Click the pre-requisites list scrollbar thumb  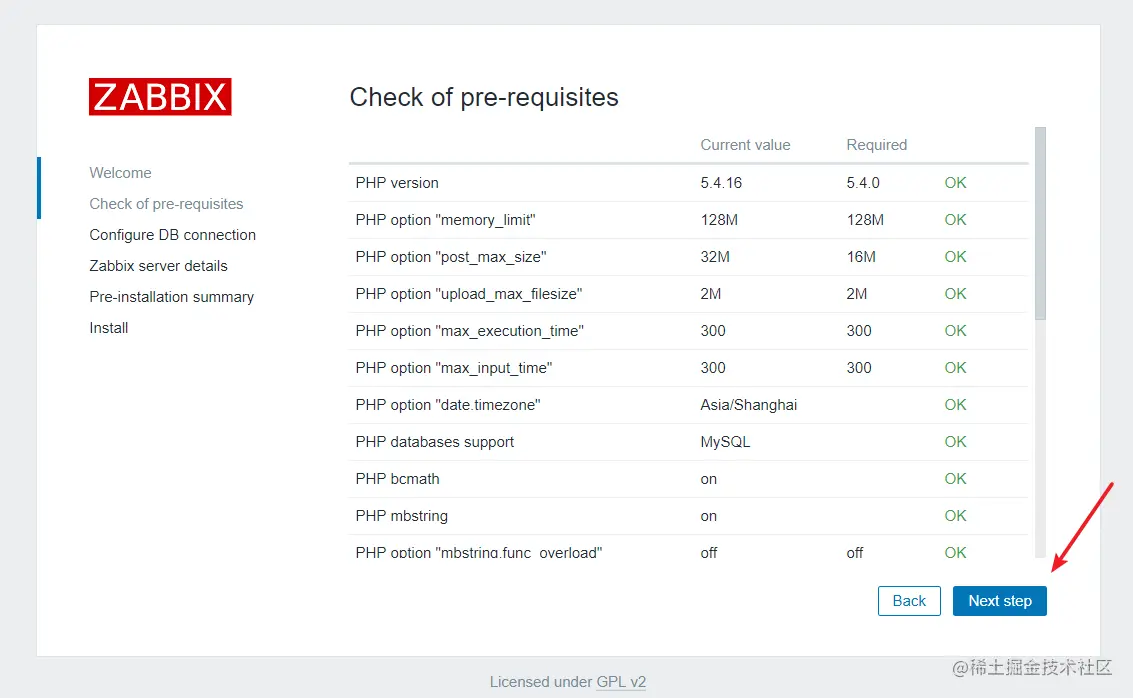click(x=1040, y=223)
